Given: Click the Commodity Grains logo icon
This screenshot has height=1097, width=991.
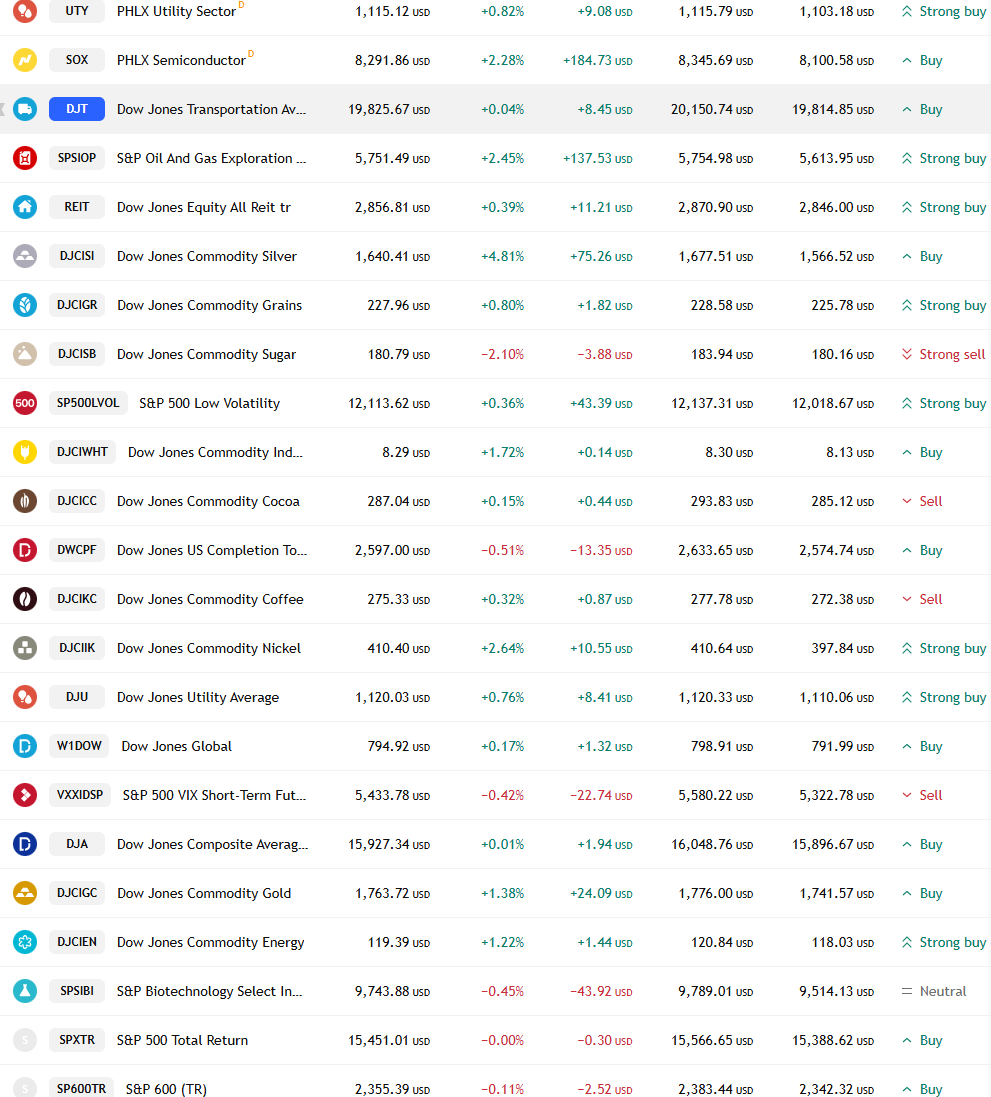Looking at the screenshot, I should pos(24,305).
